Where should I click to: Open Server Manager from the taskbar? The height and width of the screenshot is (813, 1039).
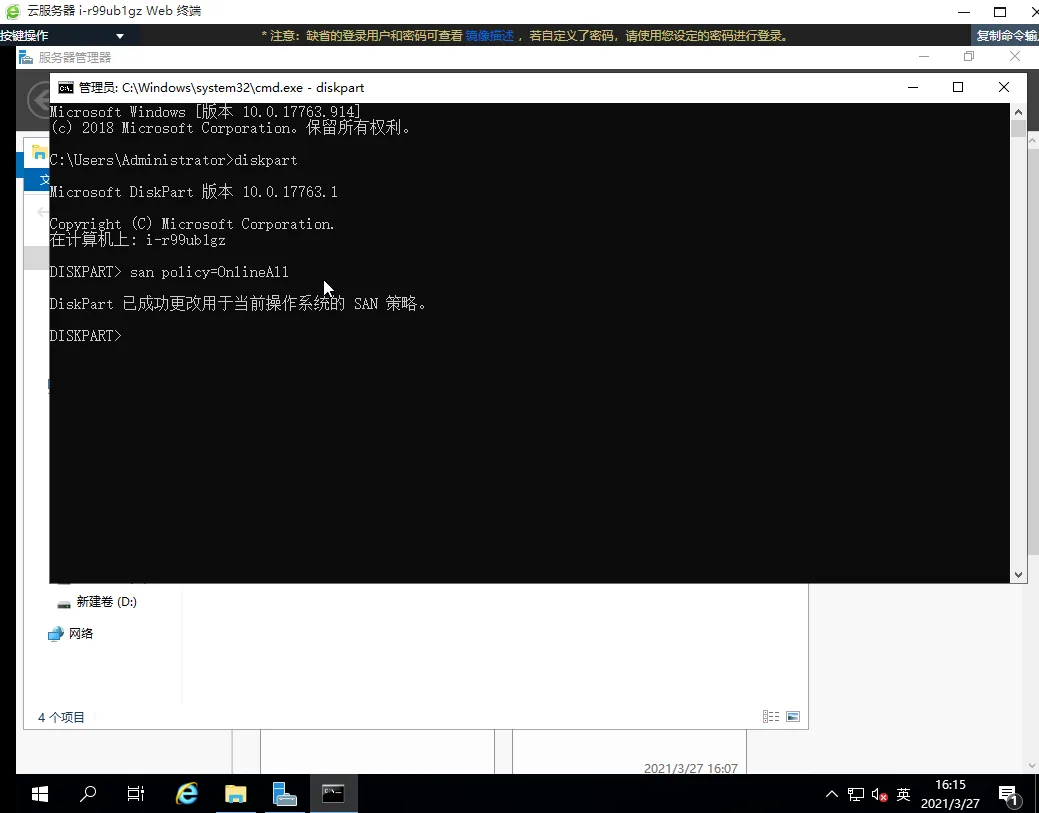pos(284,794)
